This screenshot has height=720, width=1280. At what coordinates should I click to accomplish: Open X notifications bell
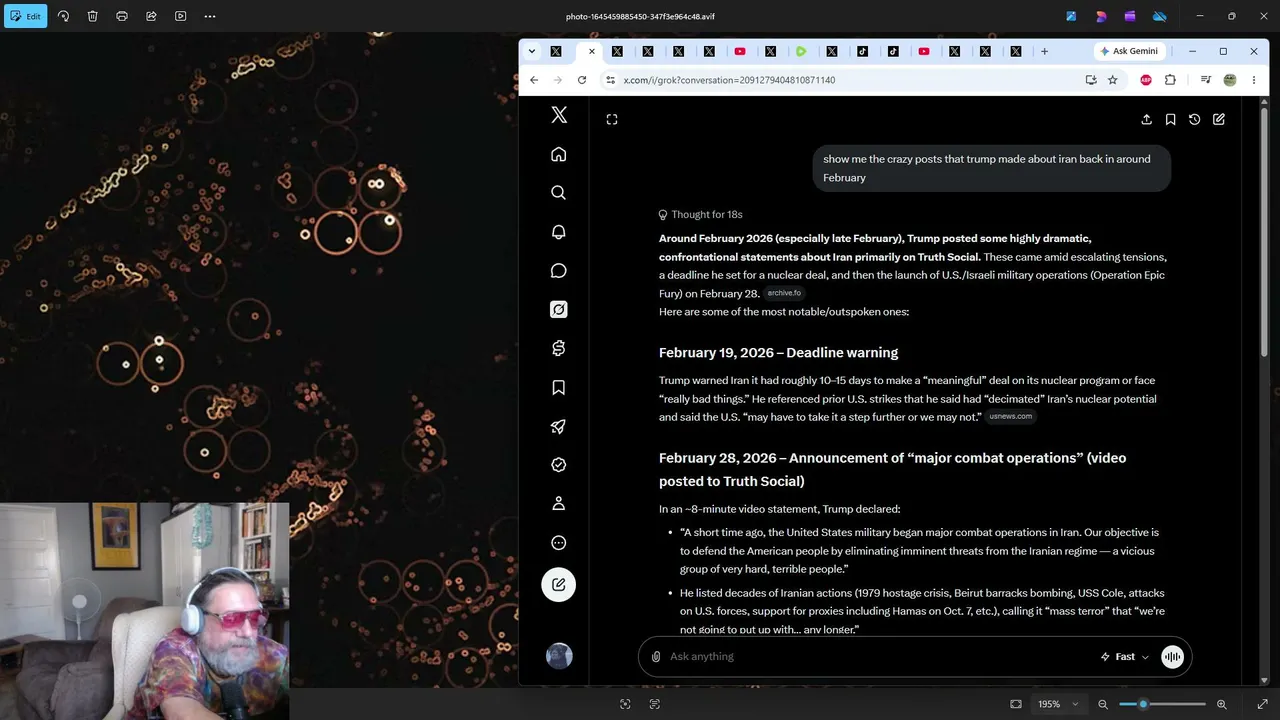559,232
